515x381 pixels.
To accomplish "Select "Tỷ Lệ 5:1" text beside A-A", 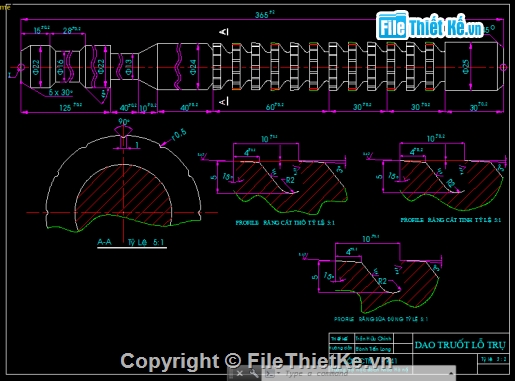I will tap(146, 242).
